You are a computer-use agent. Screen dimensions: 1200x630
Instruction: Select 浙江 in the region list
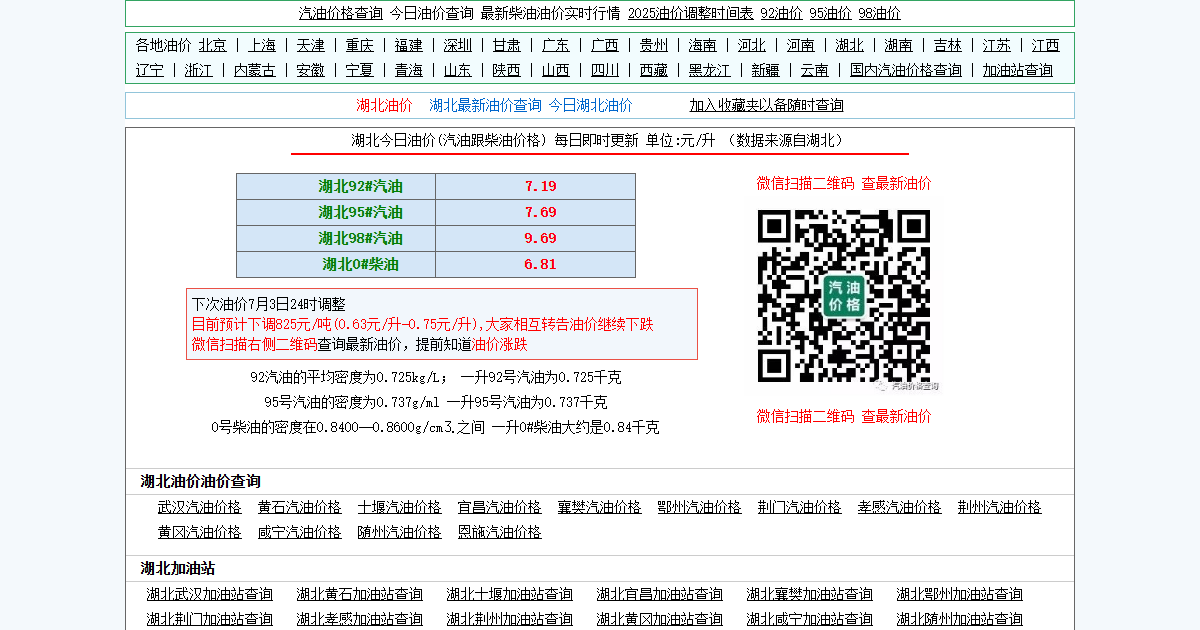[199, 70]
